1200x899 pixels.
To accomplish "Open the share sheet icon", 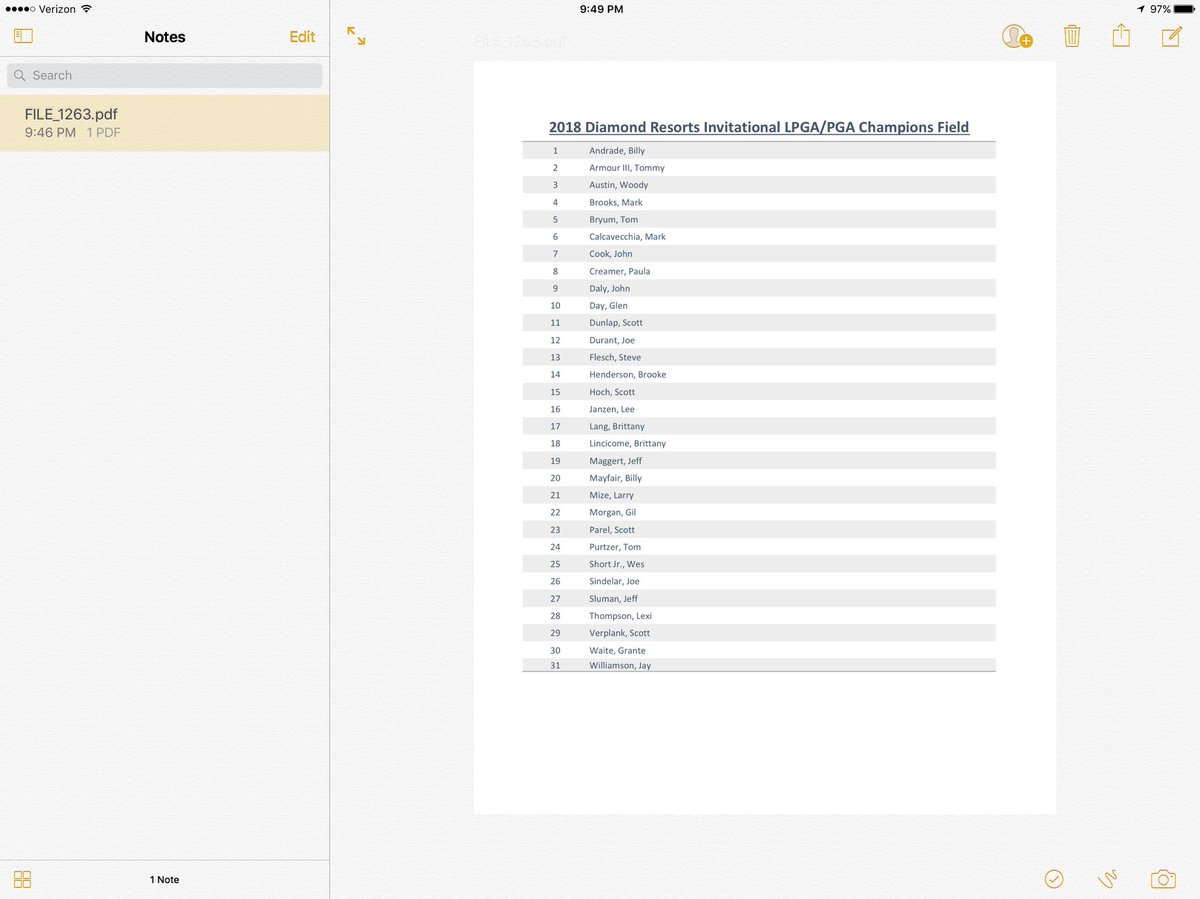I will [x=1121, y=36].
